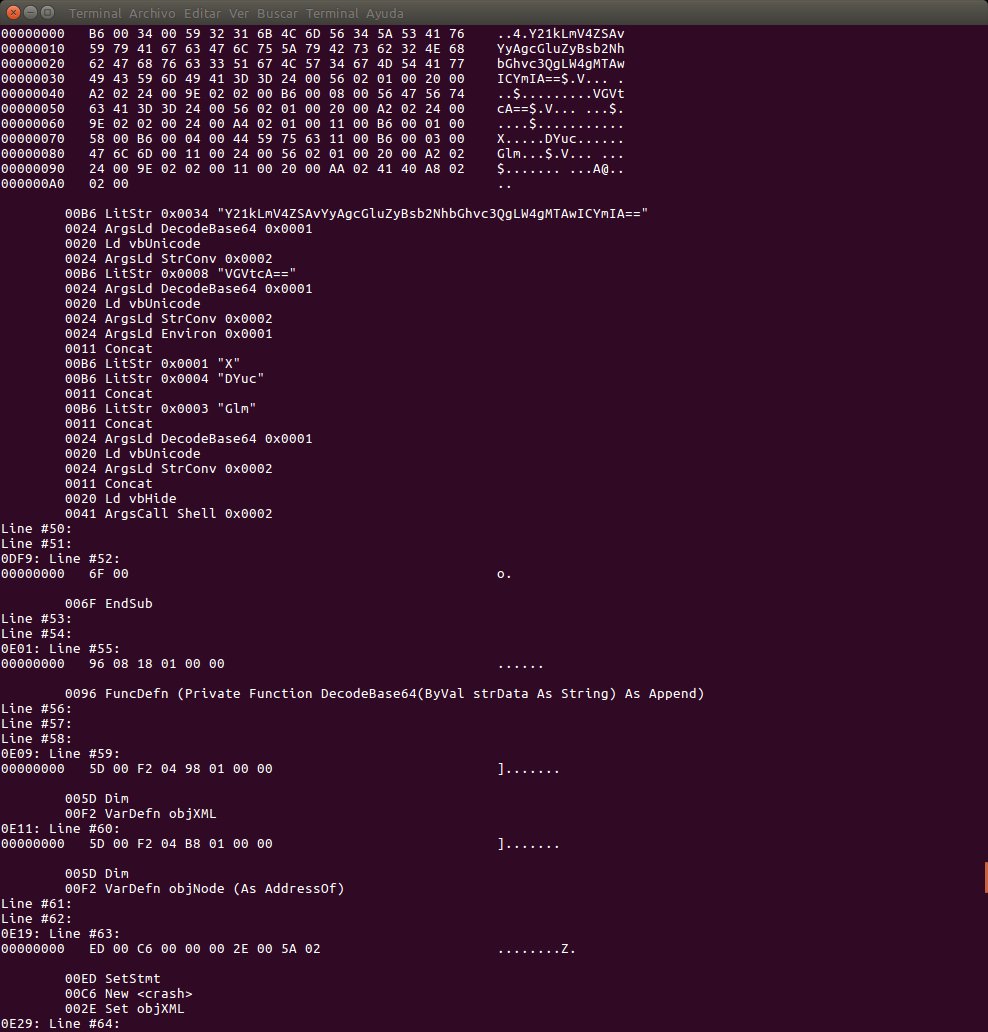
Task: Click the hex bytes "96 08 18 01 00 00"
Action: pos(157,663)
